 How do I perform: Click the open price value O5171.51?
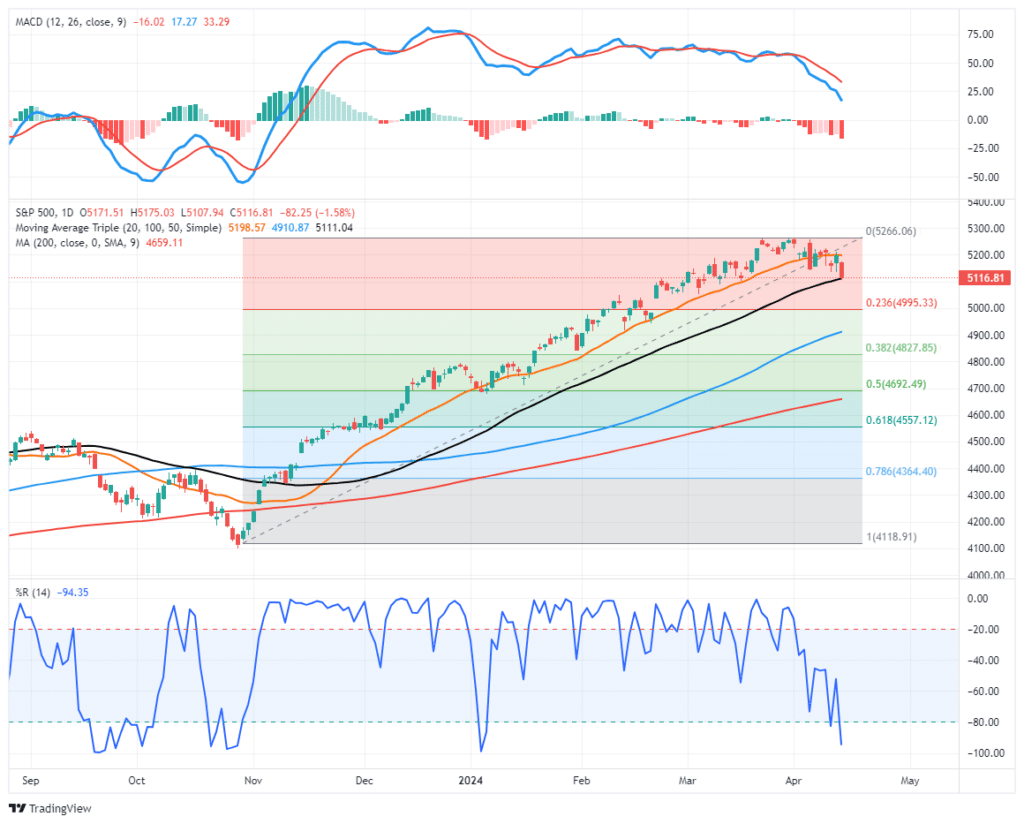102,213
